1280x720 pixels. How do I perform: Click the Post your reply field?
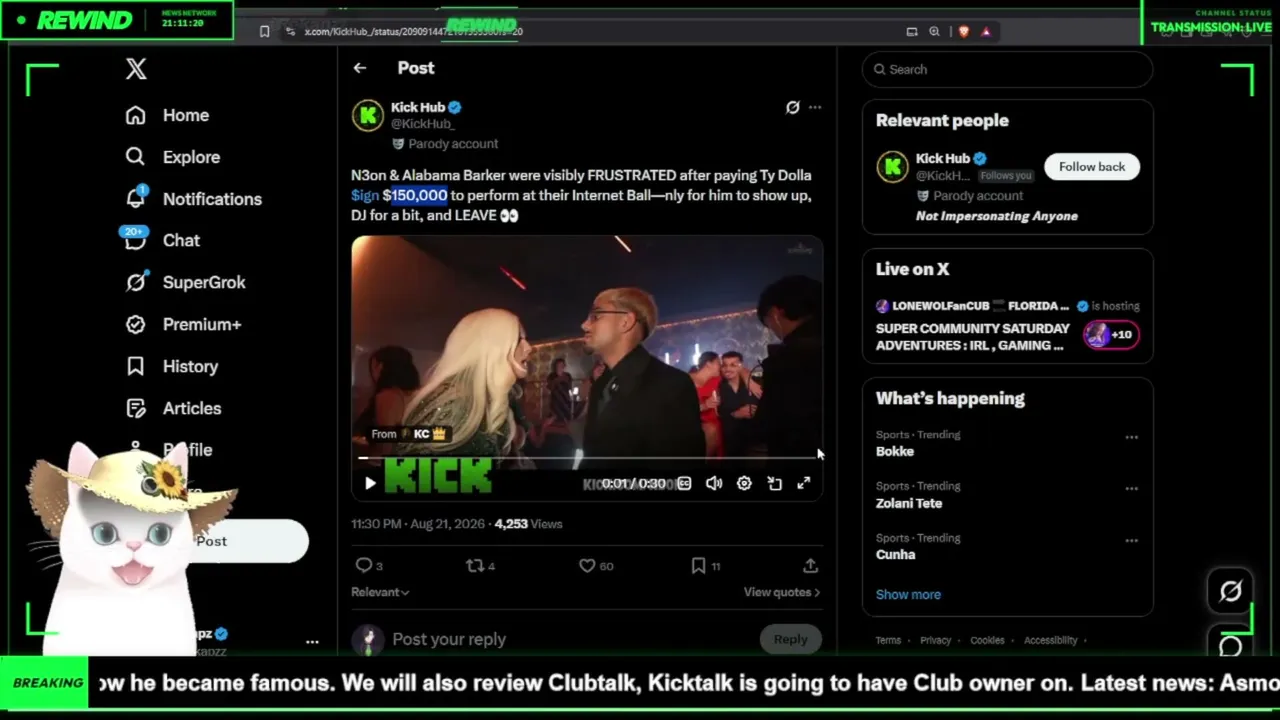point(570,639)
